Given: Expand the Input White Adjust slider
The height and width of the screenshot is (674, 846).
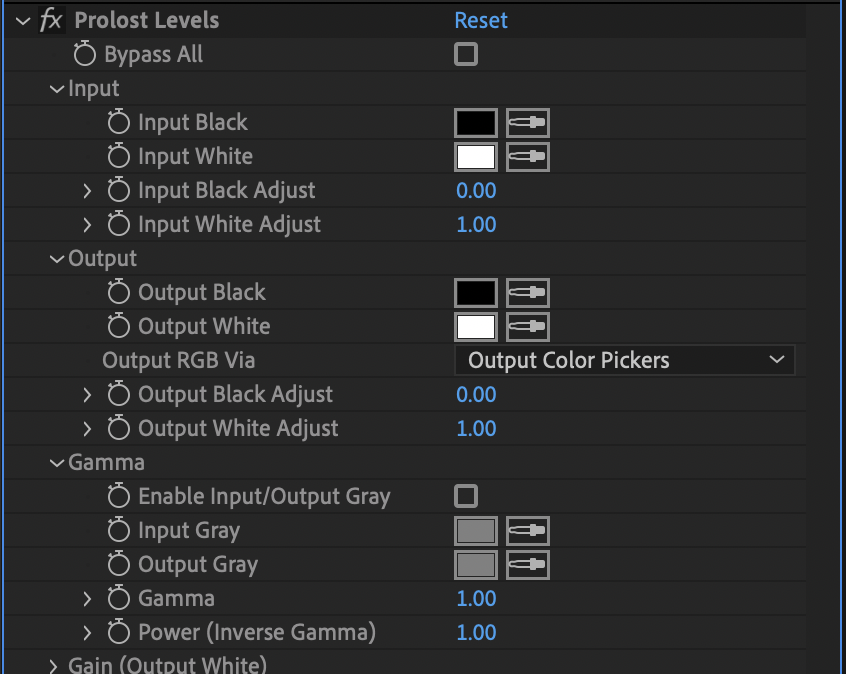Looking at the screenshot, I should (87, 224).
